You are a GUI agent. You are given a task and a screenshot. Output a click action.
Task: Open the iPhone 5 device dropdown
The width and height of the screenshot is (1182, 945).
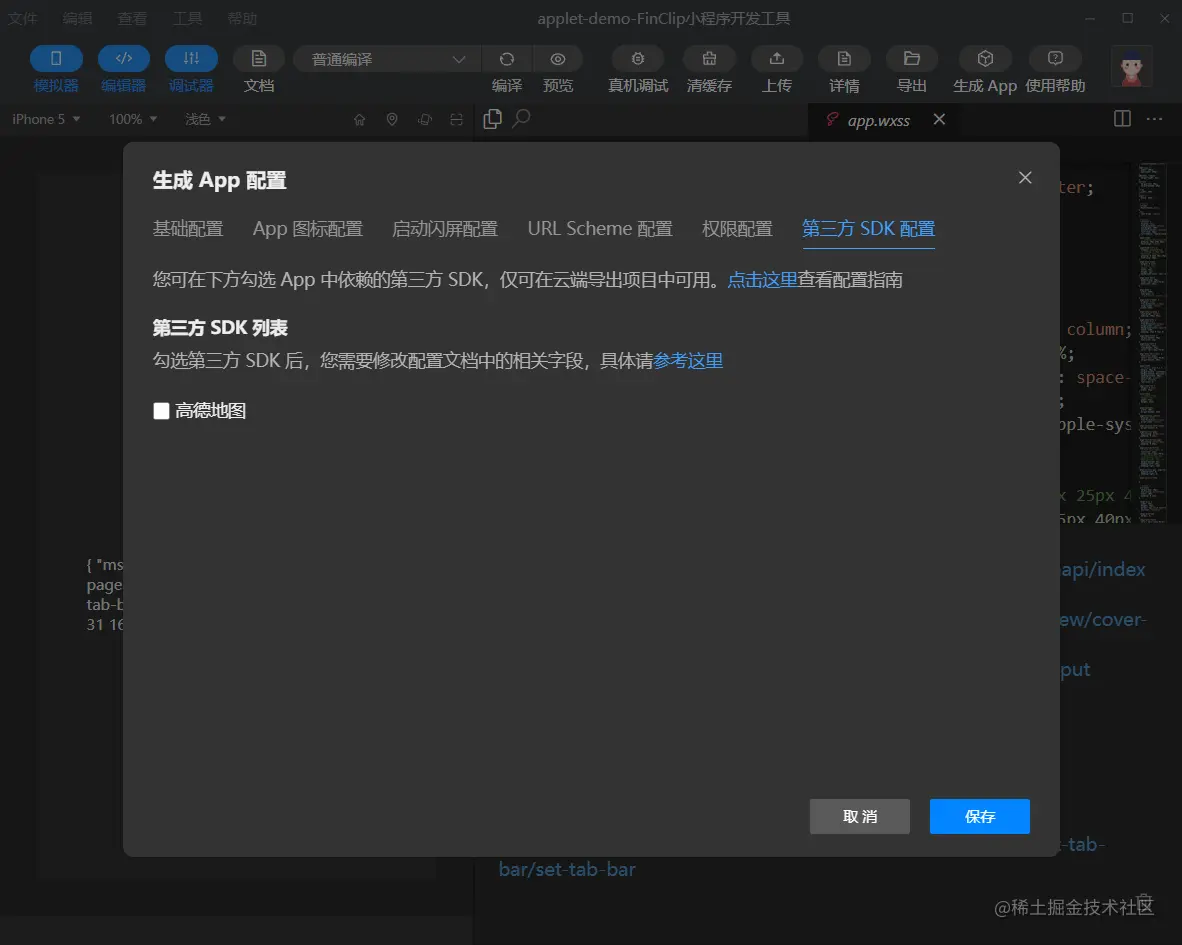[46, 119]
